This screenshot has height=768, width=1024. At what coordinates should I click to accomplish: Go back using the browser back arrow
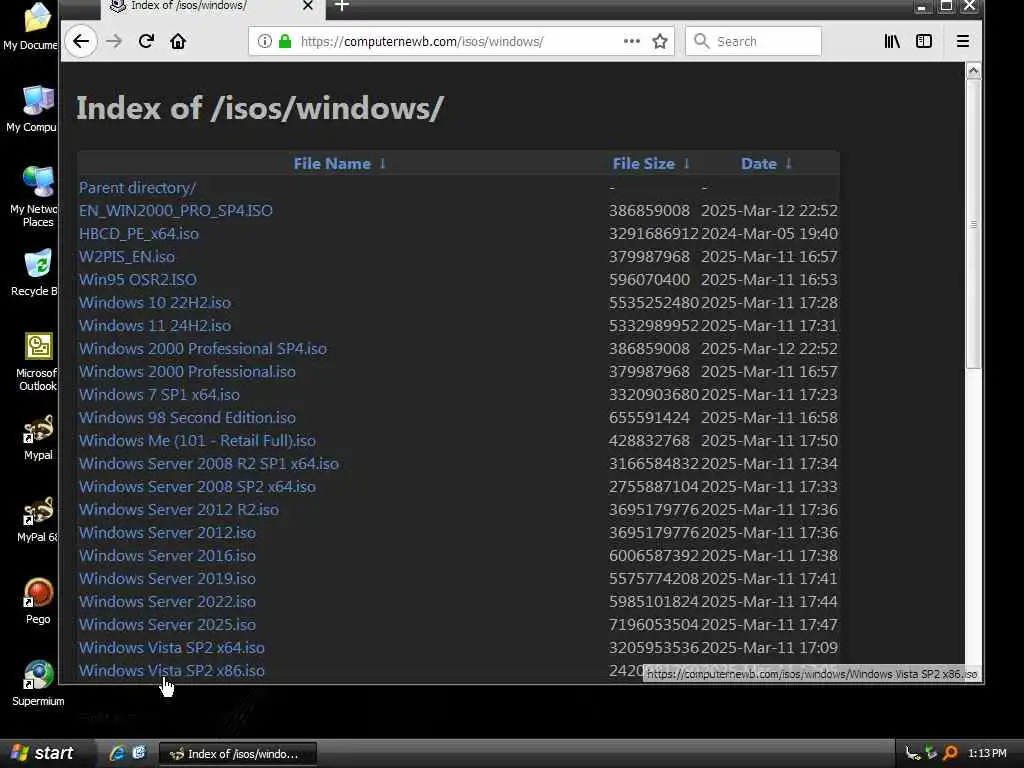point(81,41)
